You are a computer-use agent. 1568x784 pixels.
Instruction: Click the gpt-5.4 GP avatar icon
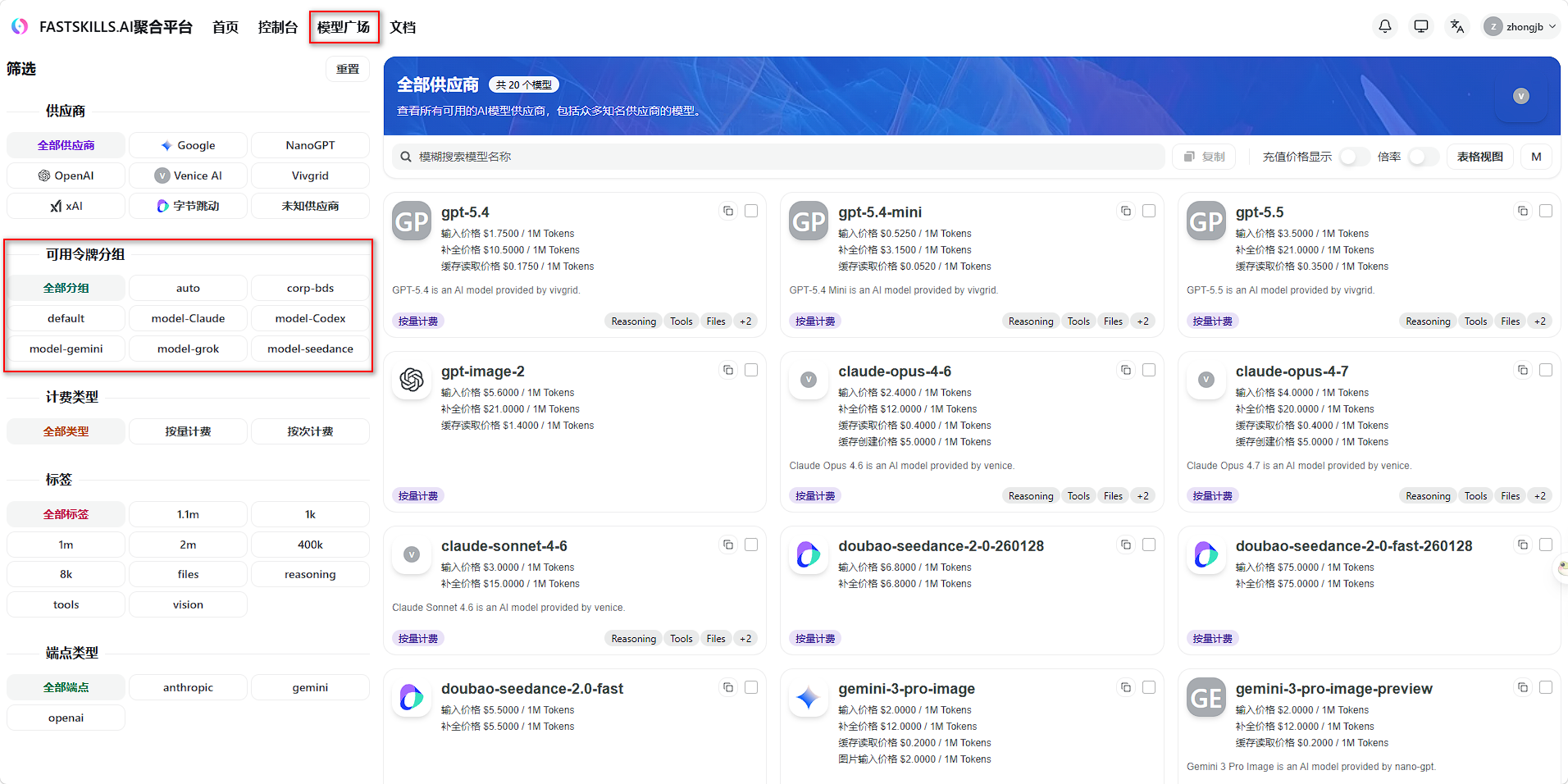point(412,221)
